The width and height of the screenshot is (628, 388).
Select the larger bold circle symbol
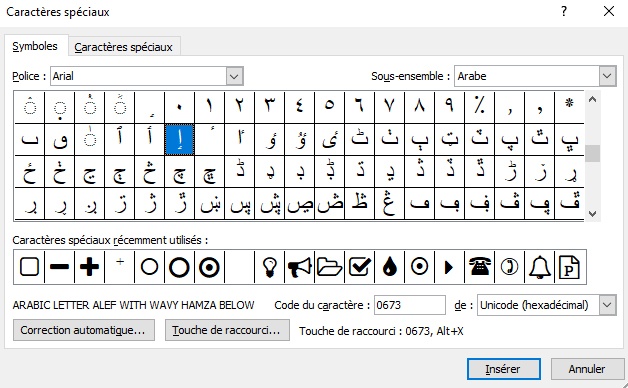pos(179,267)
